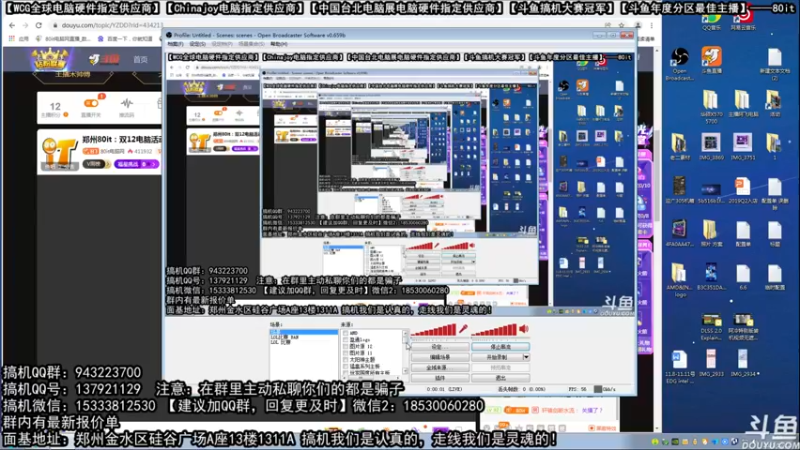
Task: Select the 照片 方案 desktop folder
Action: [x=711, y=233]
